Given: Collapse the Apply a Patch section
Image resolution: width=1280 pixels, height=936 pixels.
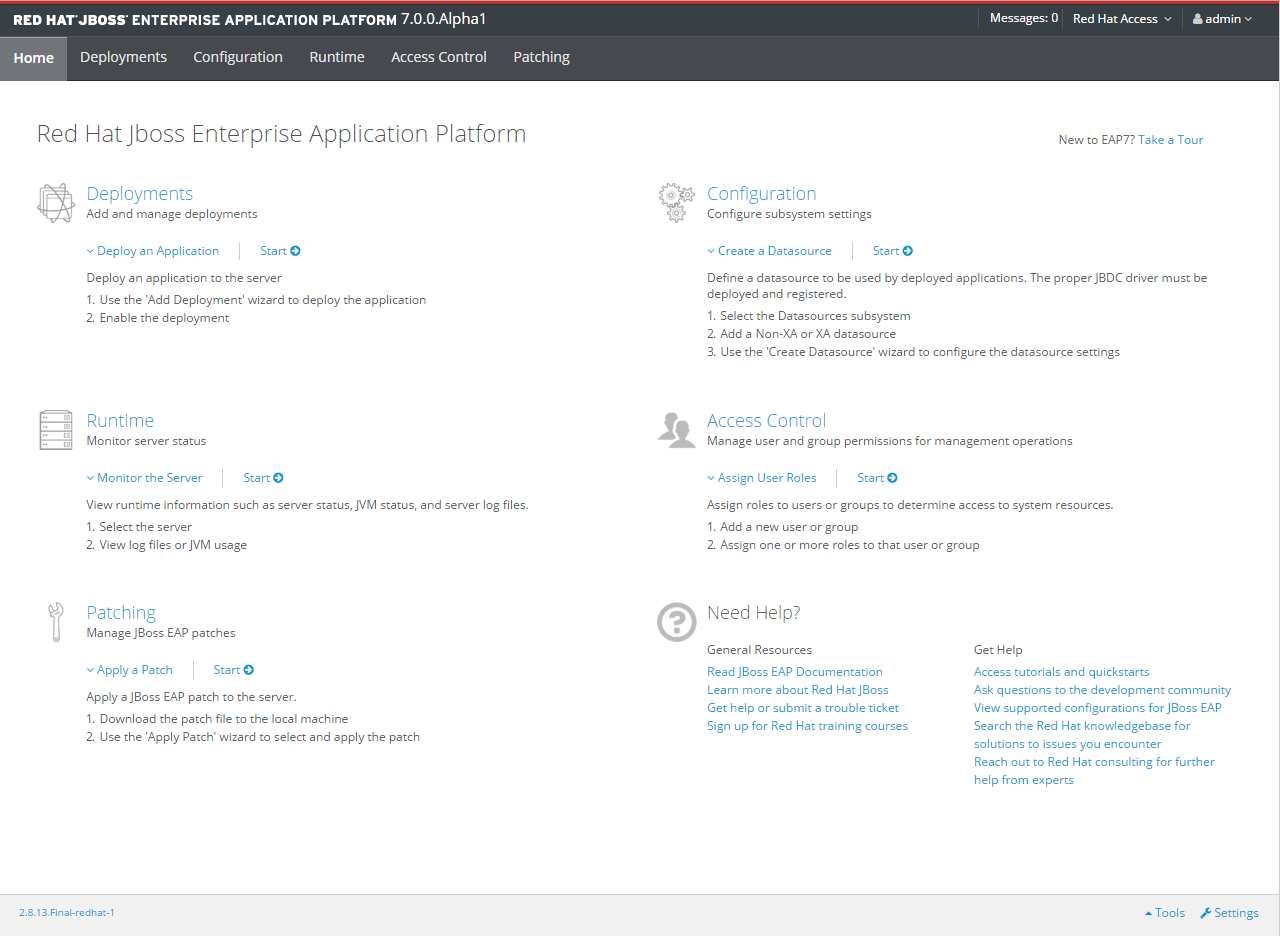Looking at the screenshot, I should point(130,670).
